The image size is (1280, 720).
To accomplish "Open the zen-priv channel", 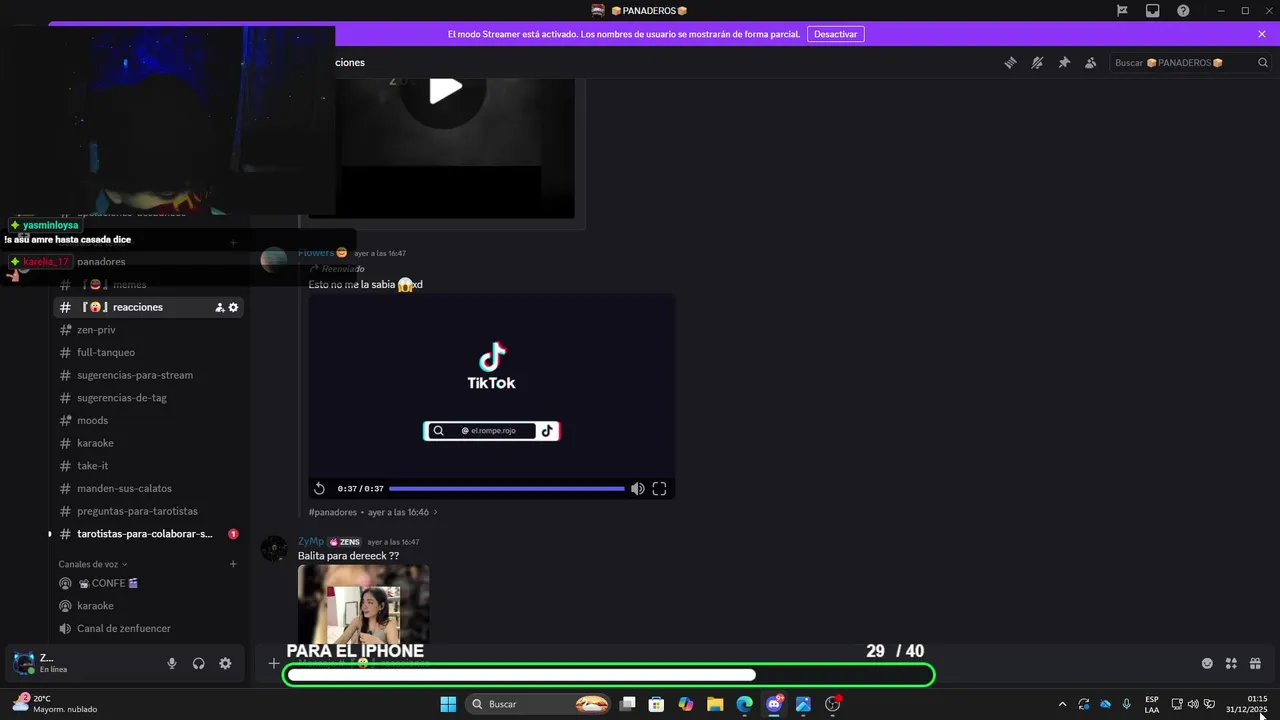I will coord(148,330).
